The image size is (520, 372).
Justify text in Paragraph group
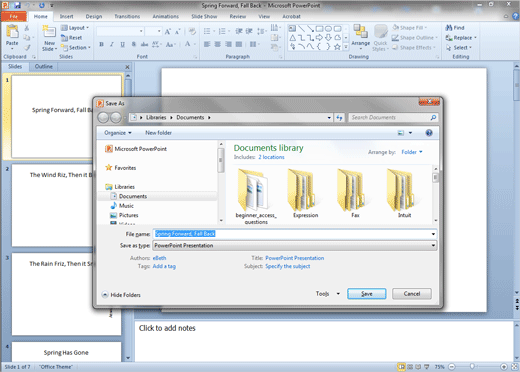tap(239, 44)
